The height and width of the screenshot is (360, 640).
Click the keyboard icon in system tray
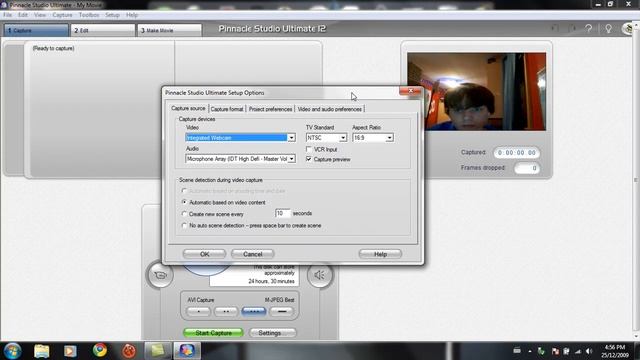point(517,351)
